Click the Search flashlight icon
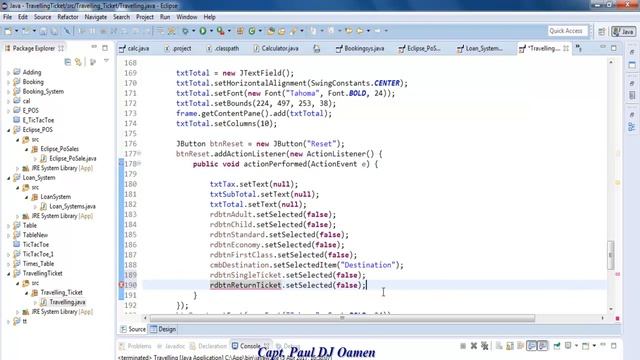 pos(293,31)
